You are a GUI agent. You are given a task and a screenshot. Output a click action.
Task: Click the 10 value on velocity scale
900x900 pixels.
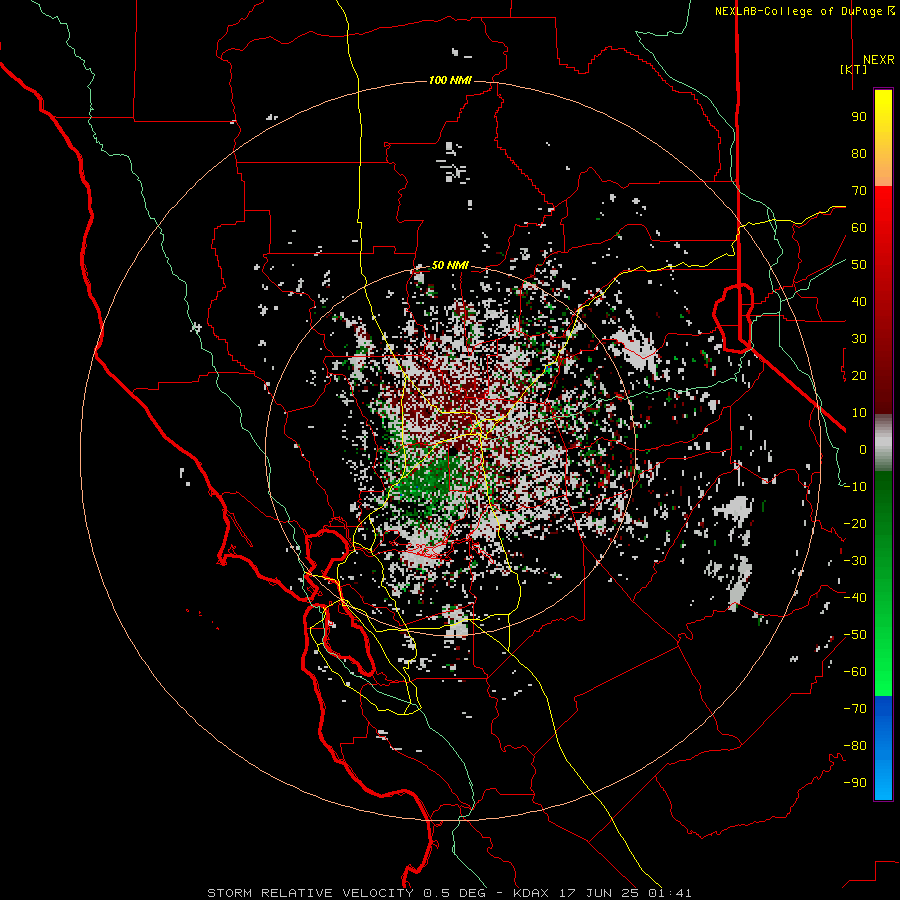point(859,413)
